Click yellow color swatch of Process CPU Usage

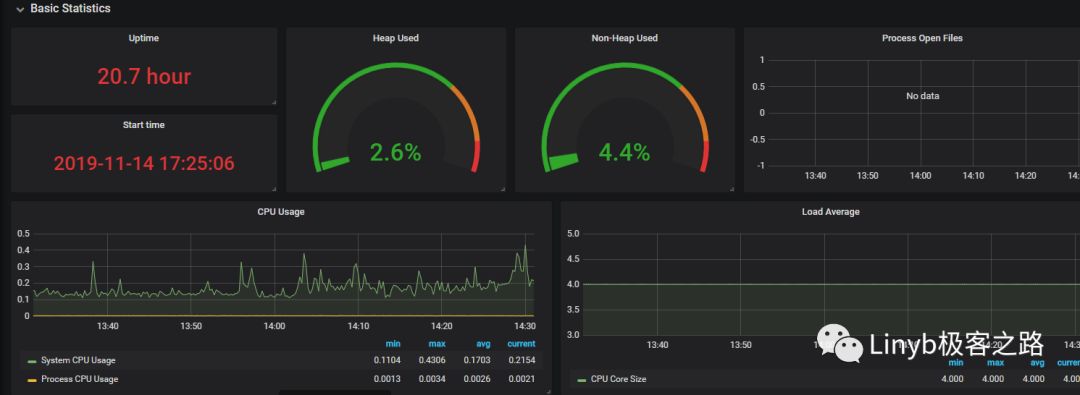click(x=32, y=380)
